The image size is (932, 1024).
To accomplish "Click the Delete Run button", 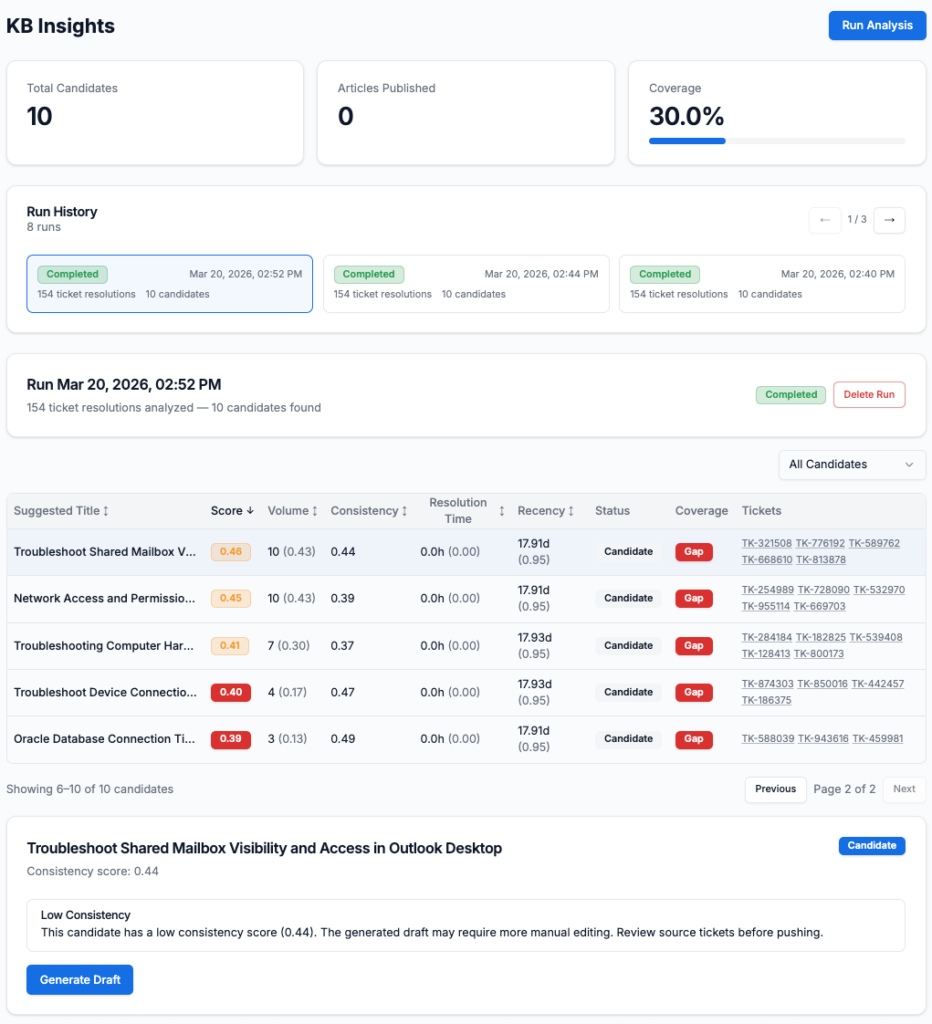I will 869,395.
